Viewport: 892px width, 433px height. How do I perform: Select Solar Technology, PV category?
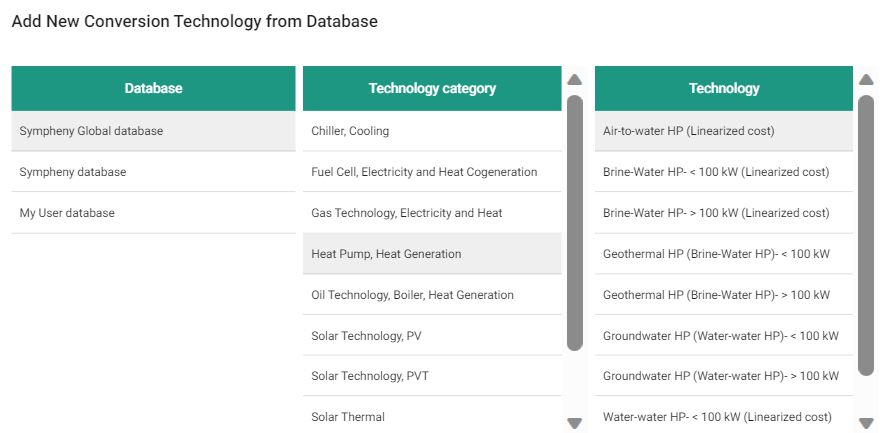click(x=431, y=336)
